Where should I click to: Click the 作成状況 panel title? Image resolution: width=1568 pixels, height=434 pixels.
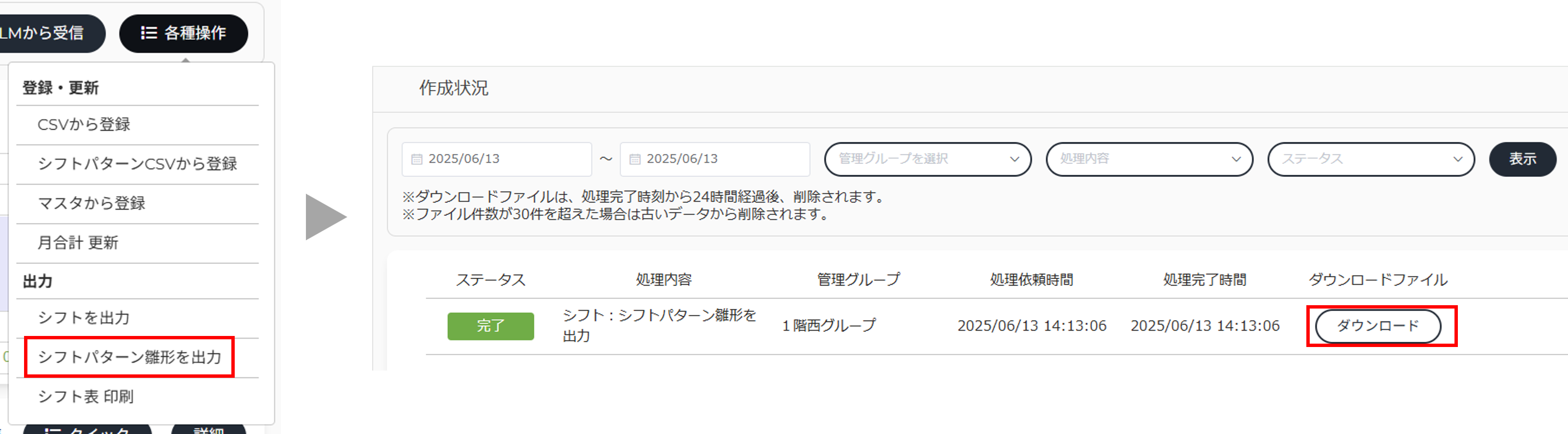pos(454,89)
